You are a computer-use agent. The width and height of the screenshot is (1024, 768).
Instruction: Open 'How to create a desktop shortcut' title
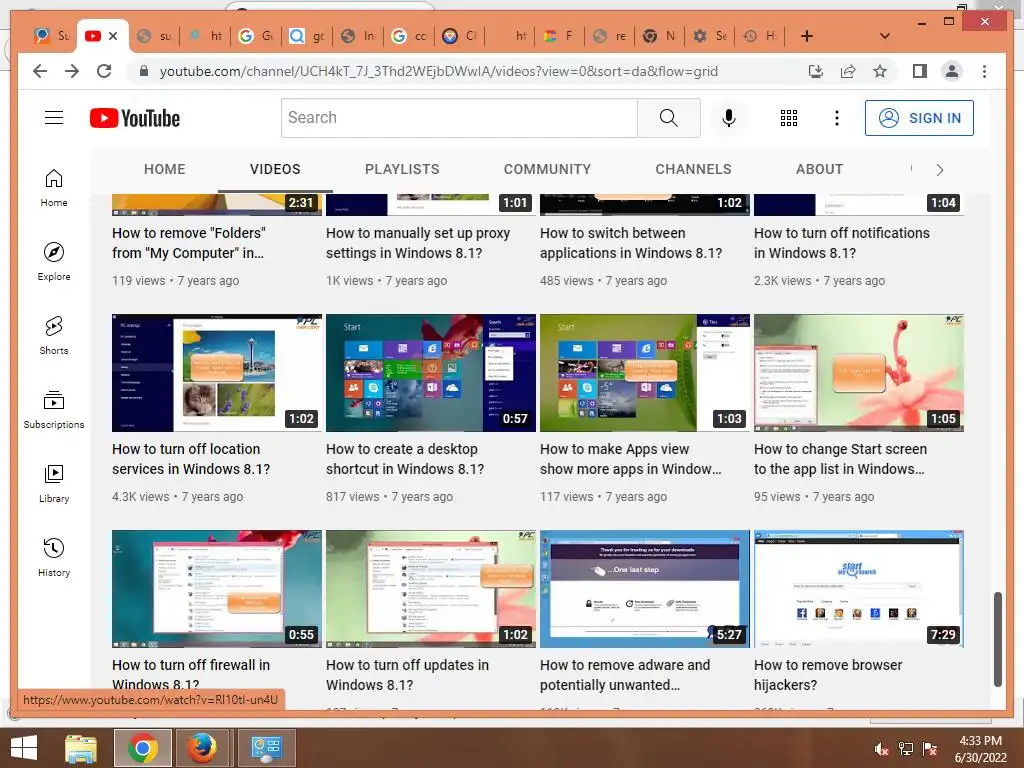(405, 459)
